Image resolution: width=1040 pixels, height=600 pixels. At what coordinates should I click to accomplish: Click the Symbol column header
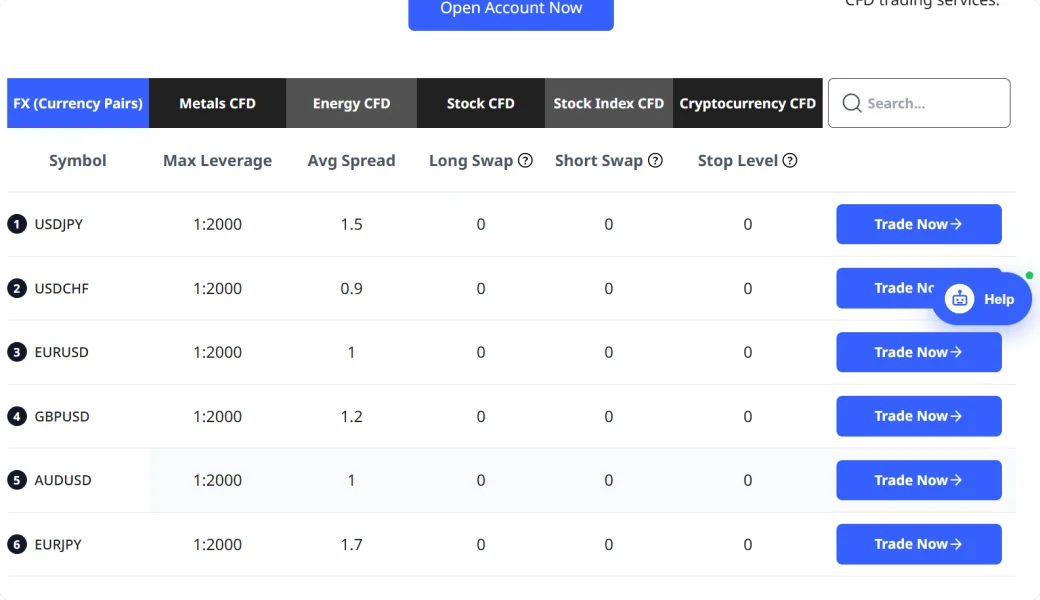coord(78,160)
